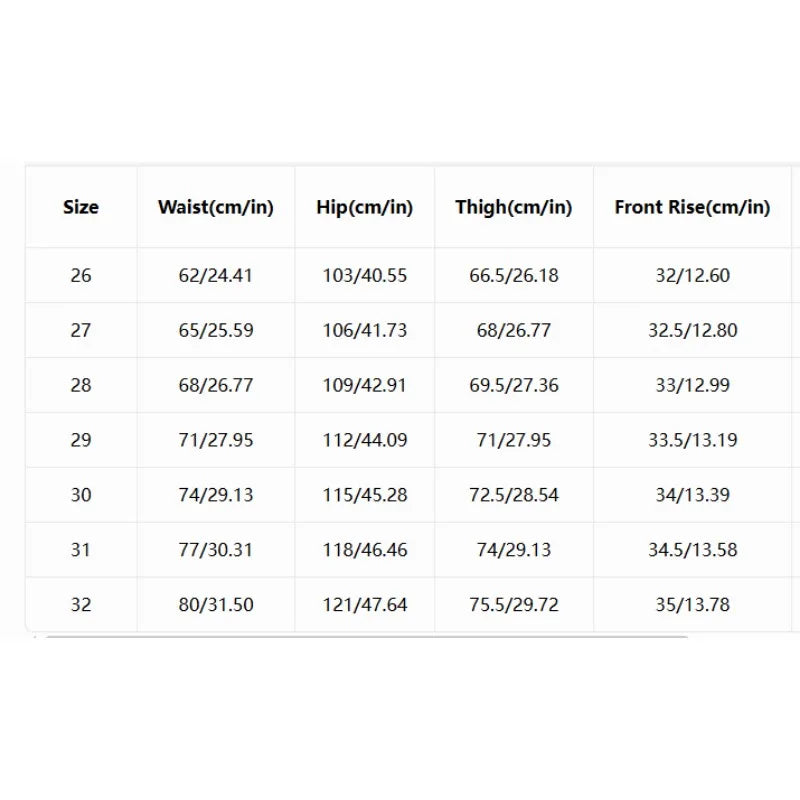Viewport: 800px width, 800px height.
Task: Click the size 31 cell
Action: (x=81, y=549)
